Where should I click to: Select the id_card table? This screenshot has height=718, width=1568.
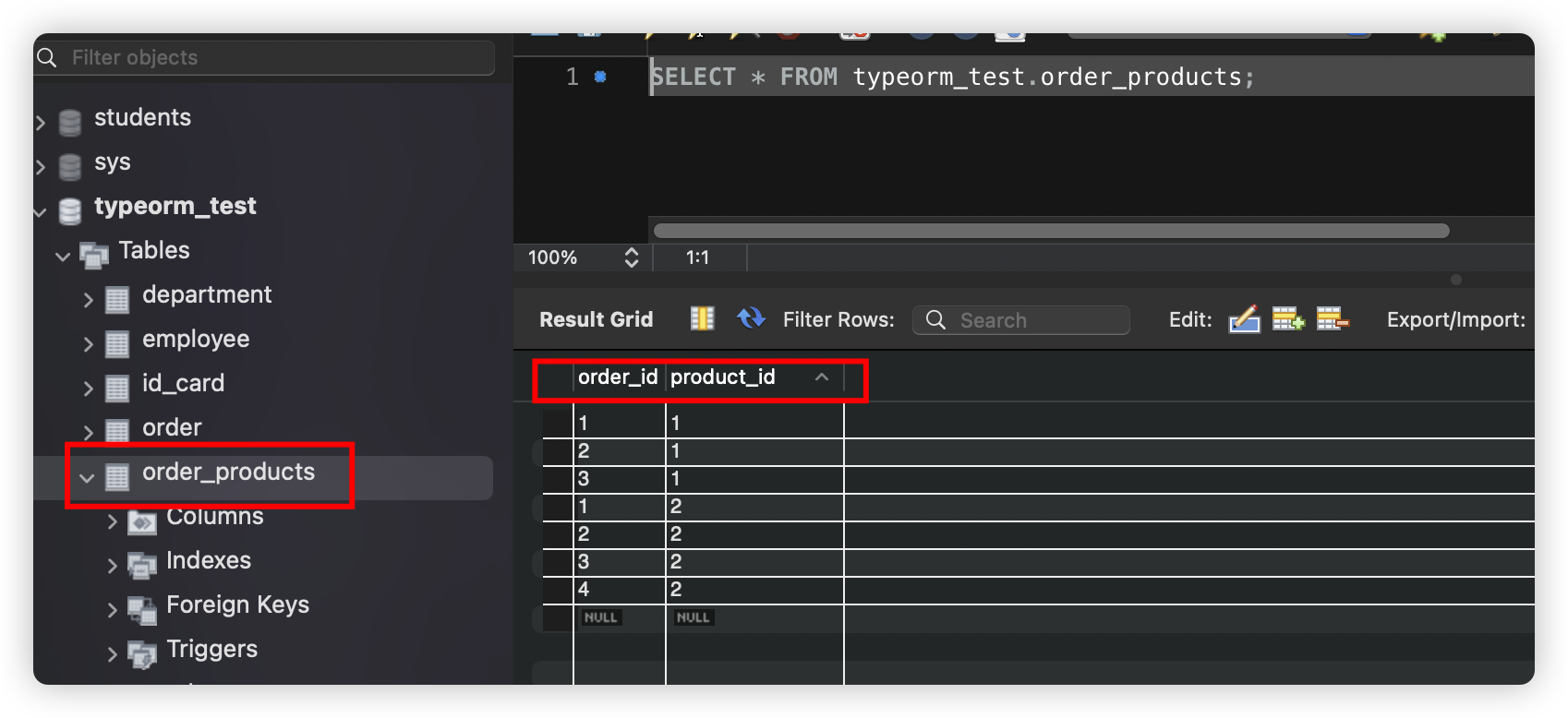(x=183, y=383)
